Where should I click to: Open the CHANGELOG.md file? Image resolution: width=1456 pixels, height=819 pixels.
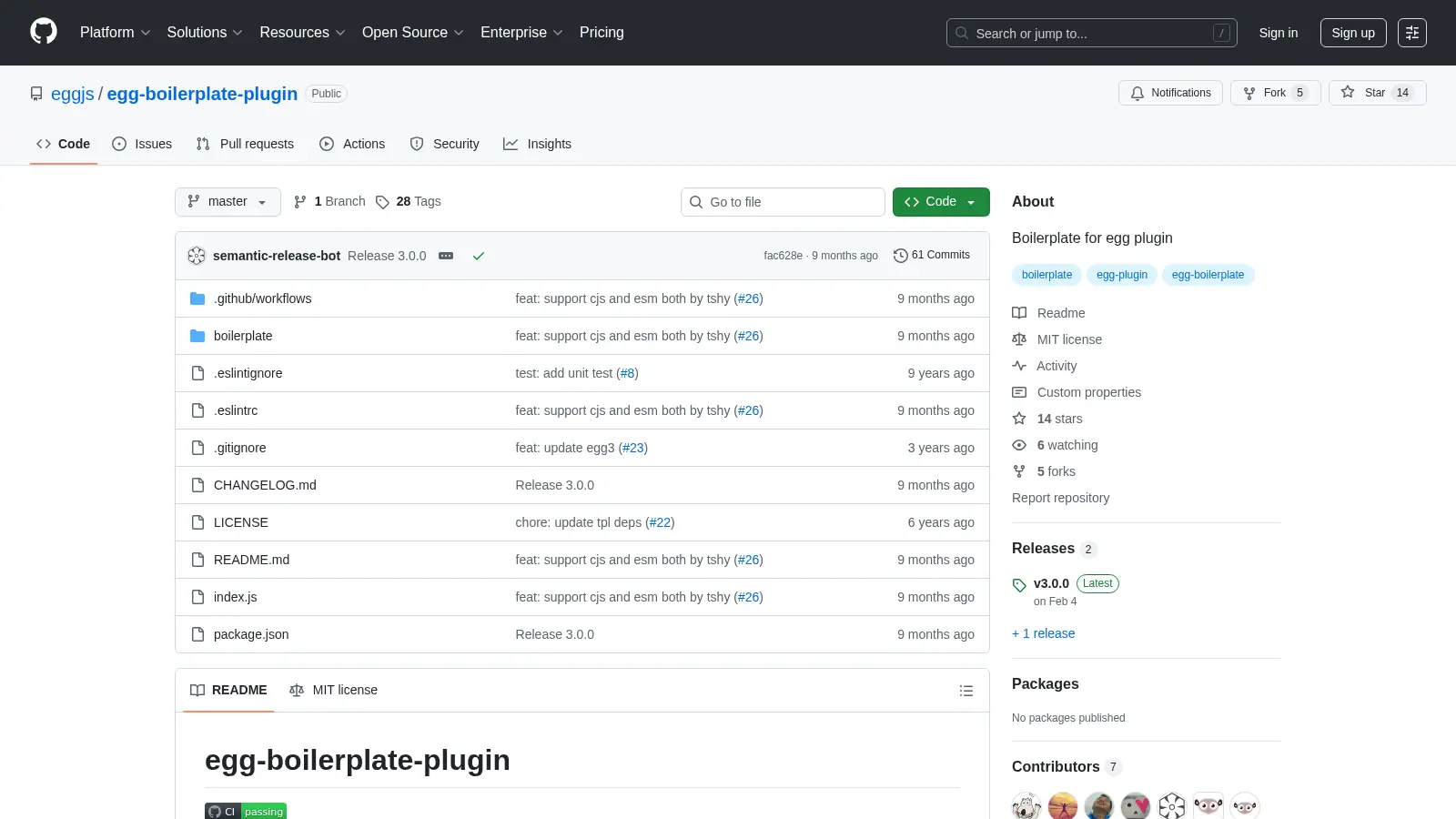265,485
